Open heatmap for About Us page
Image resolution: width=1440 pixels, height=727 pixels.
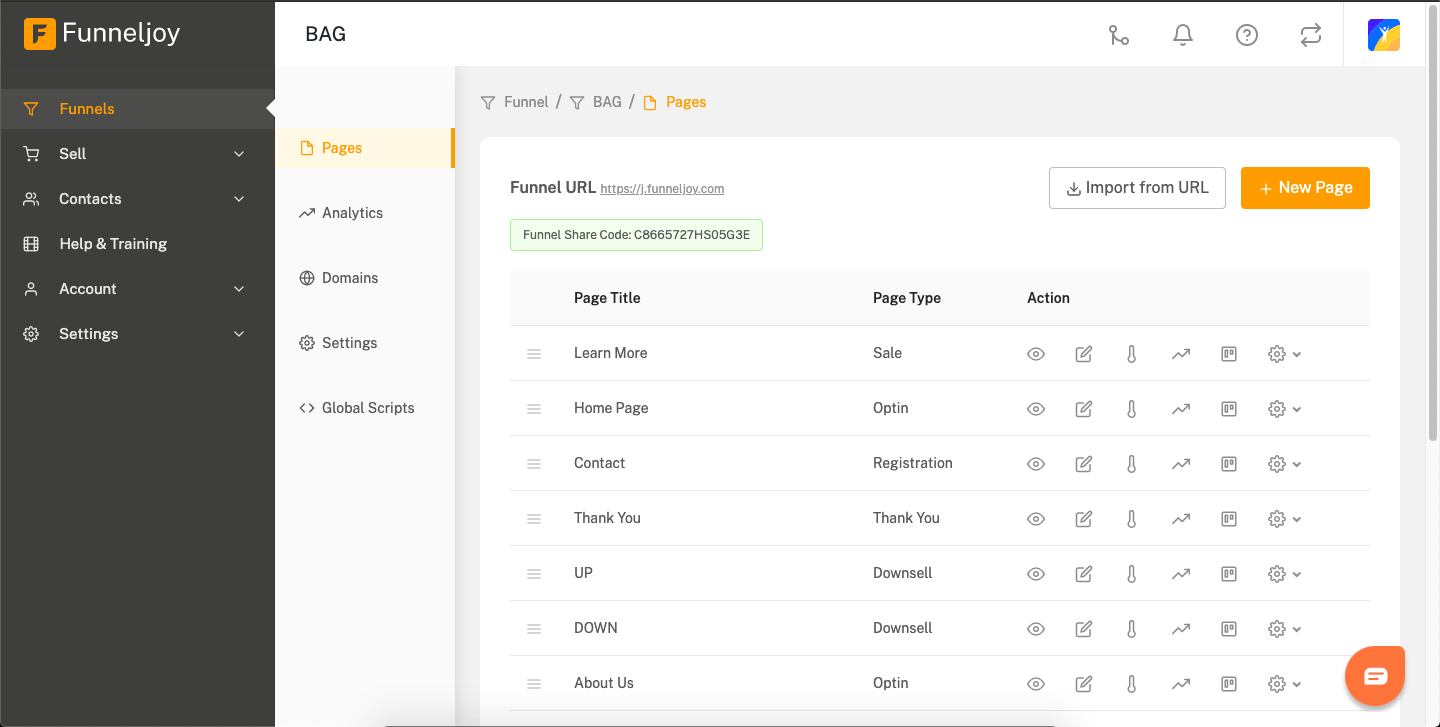tap(1132, 684)
